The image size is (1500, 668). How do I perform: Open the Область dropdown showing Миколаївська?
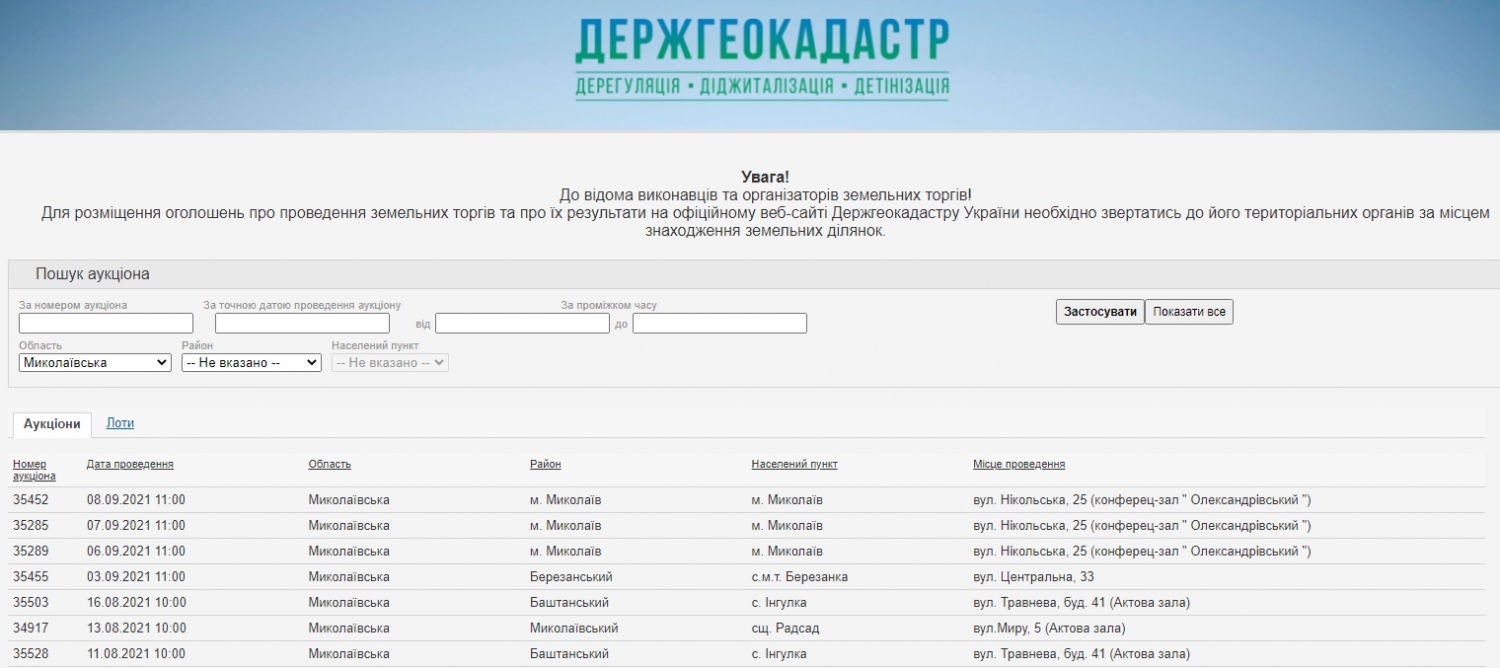tap(95, 363)
